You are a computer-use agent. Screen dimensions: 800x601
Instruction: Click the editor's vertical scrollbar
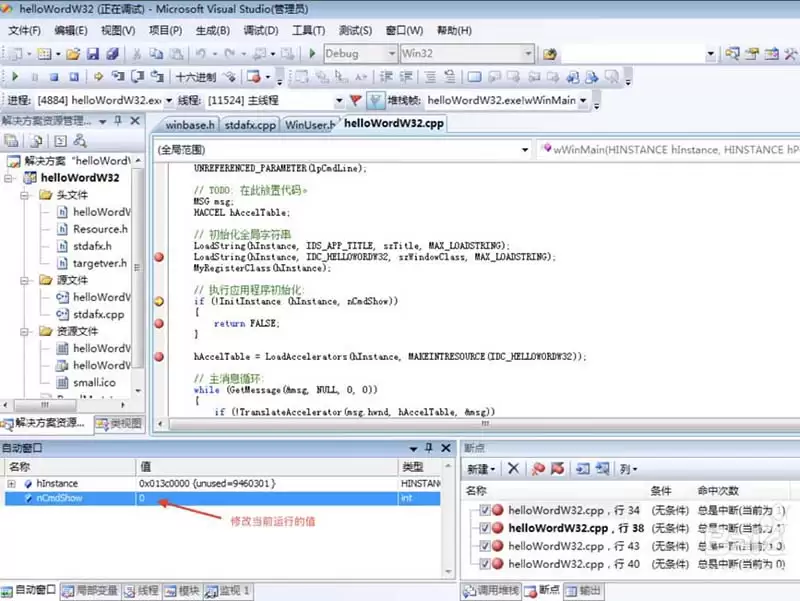click(x=794, y=280)
